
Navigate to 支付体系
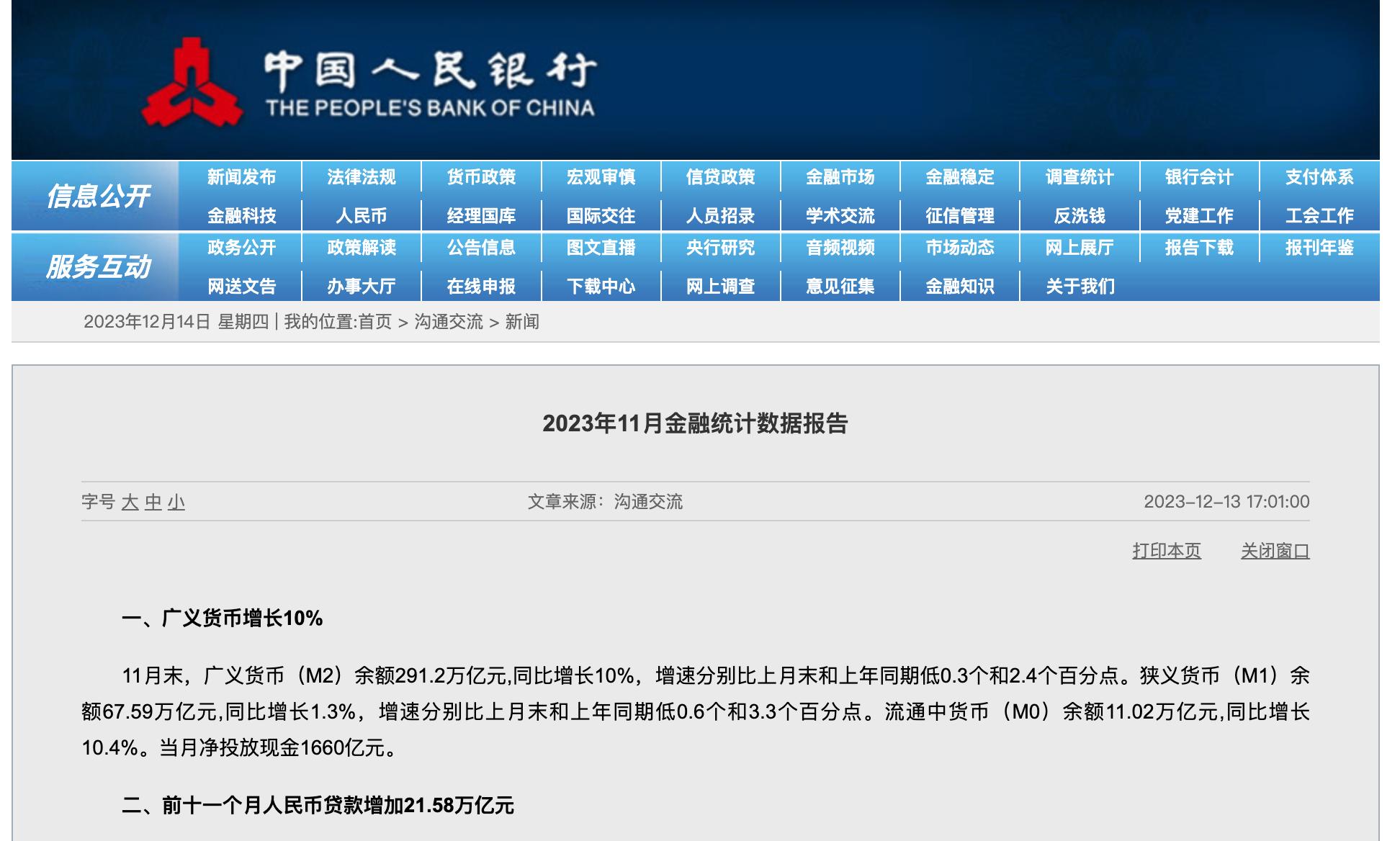point(1320,177)
